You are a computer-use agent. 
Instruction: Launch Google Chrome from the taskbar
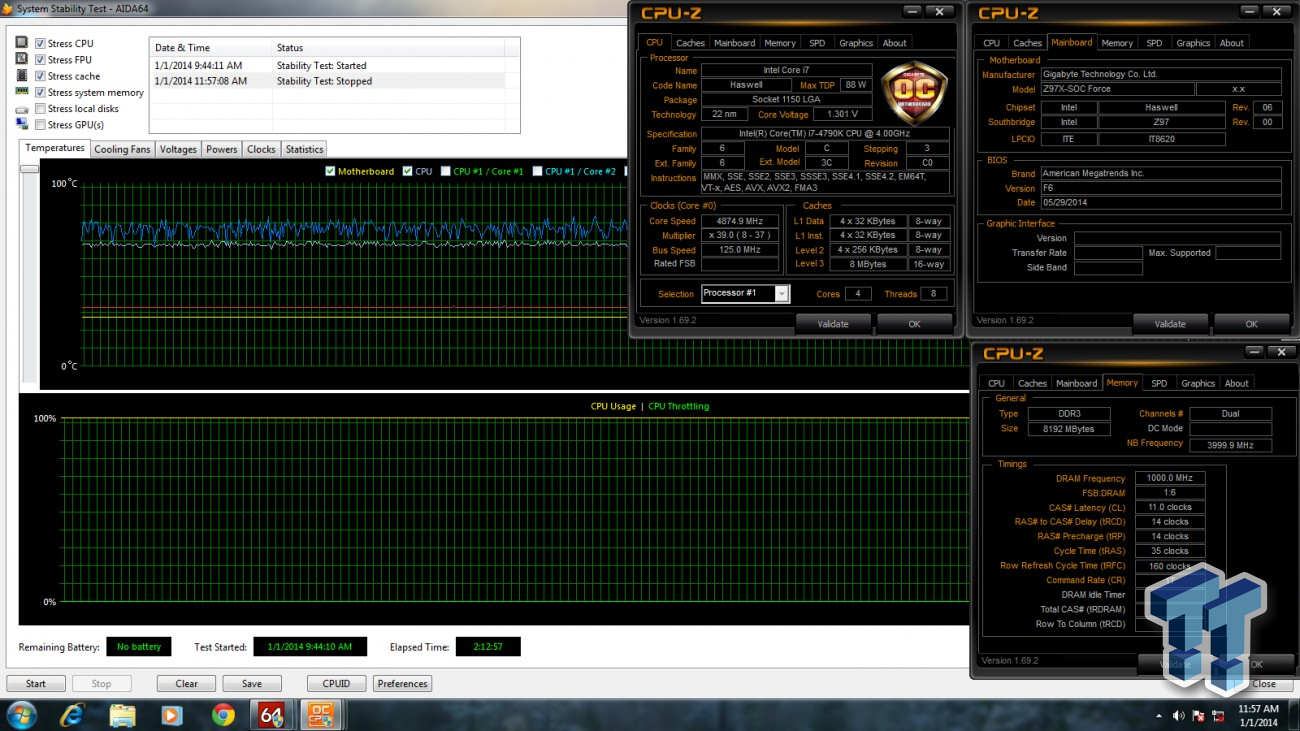coord(223,715)
